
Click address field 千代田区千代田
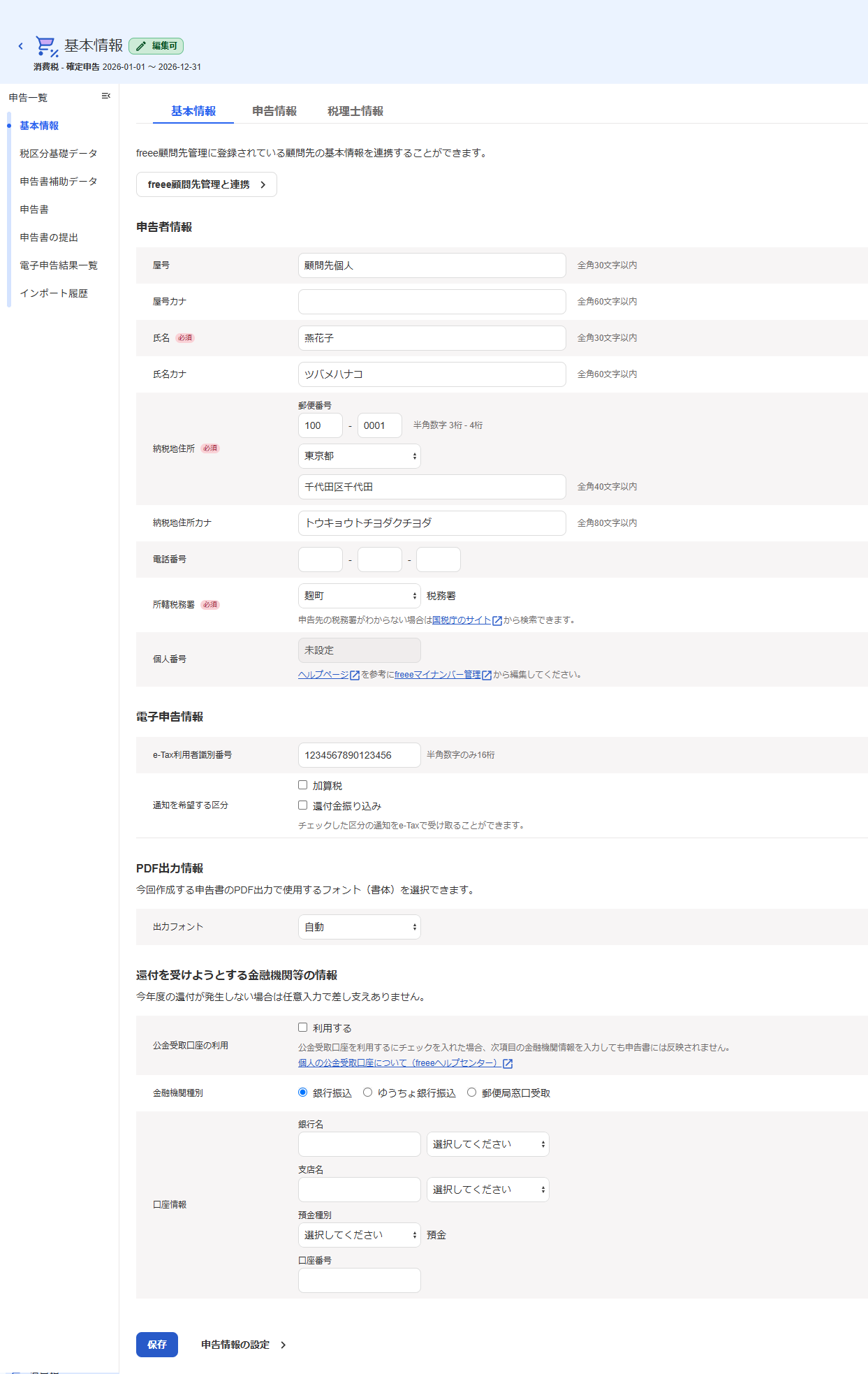(432, 487)
